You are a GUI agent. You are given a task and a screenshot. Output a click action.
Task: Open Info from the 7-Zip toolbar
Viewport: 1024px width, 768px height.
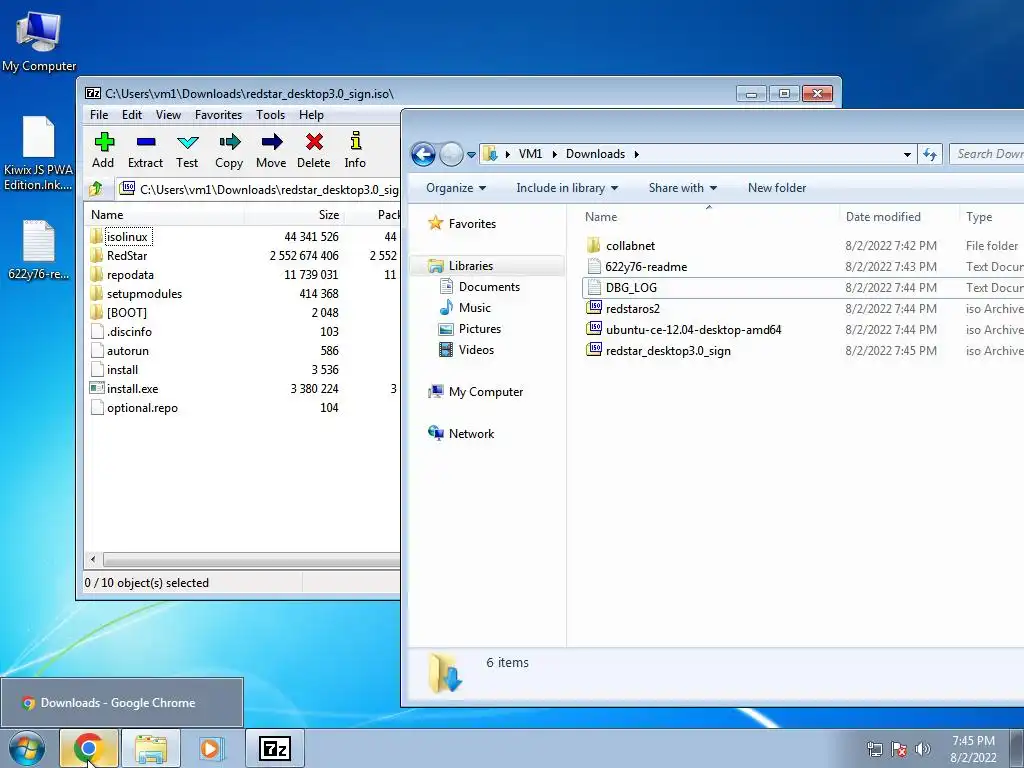pyautogui.click(x=355, y=150)
